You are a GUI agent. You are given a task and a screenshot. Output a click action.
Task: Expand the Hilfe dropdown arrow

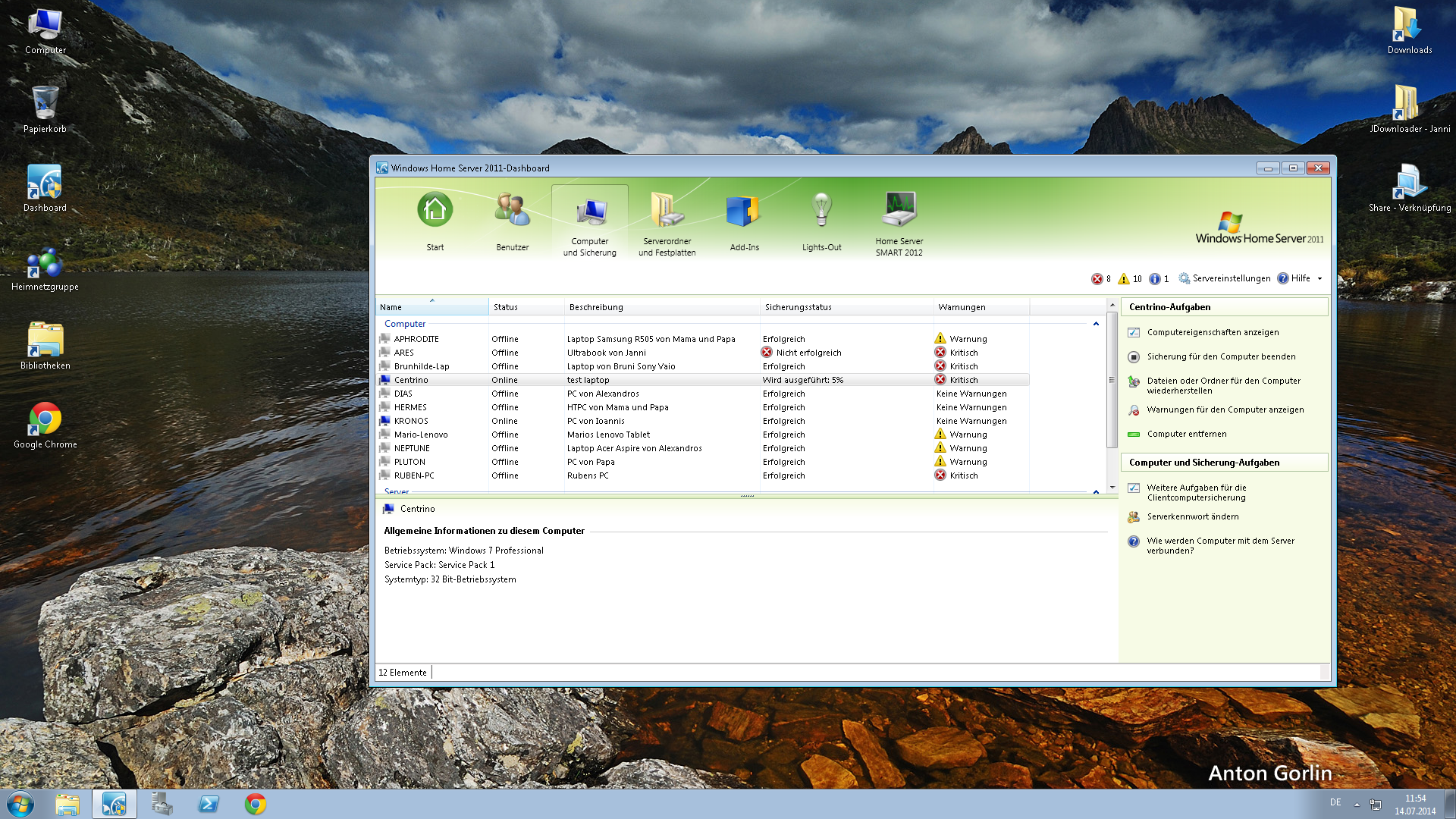pyautogui.click(x=1319, y=279)
